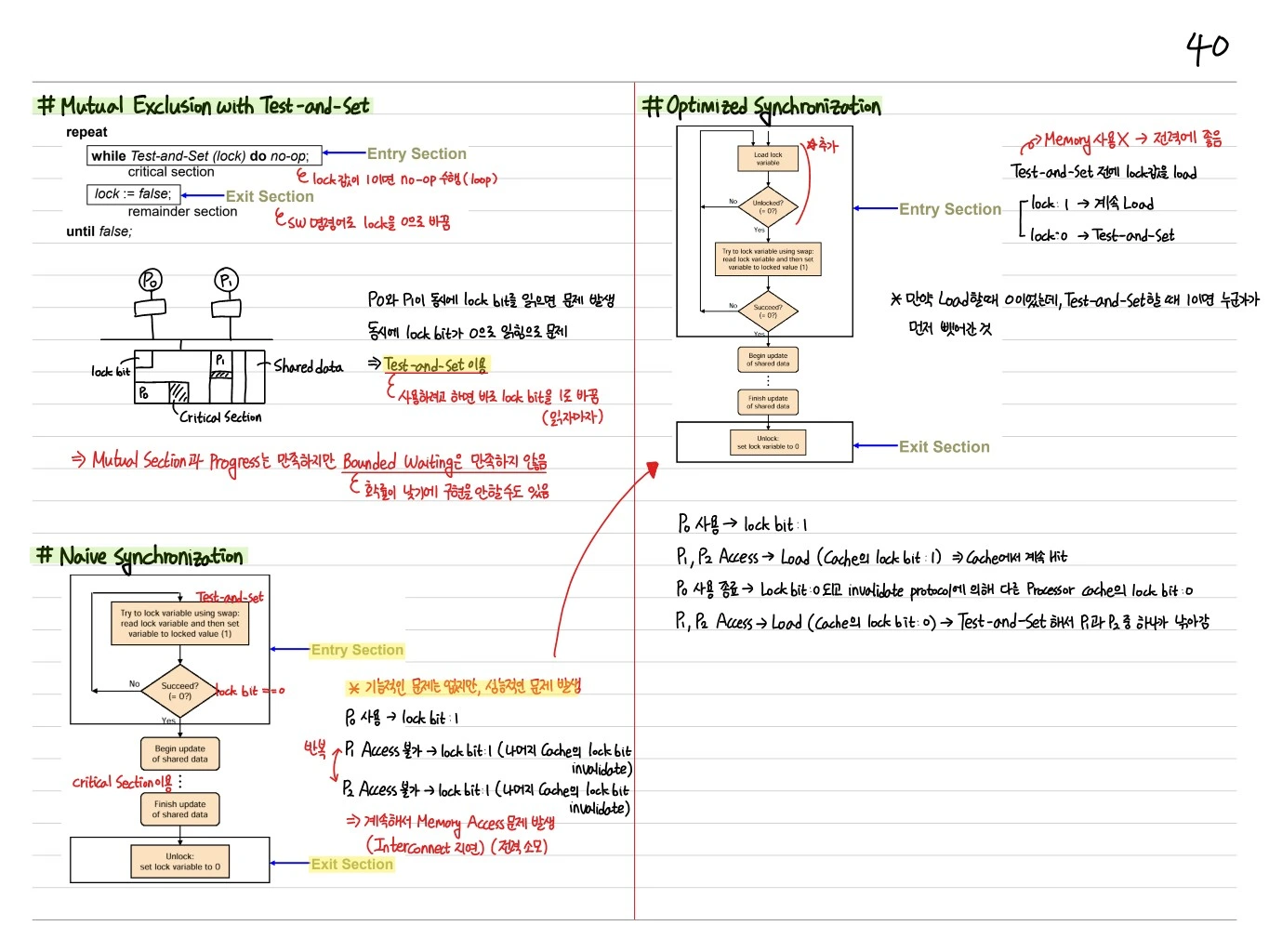Click the Optimized flowchart 'Finish update' box
The image size is (1269, 952).
[768, 402]
